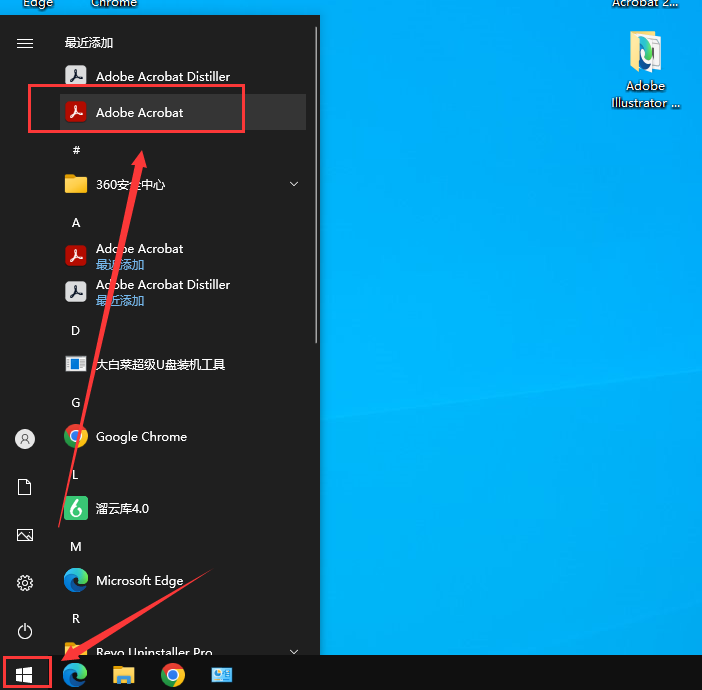Open Settings gear in the Start sidebar
This screenshot has height=690, width=702.
click(x=25, y=583)
